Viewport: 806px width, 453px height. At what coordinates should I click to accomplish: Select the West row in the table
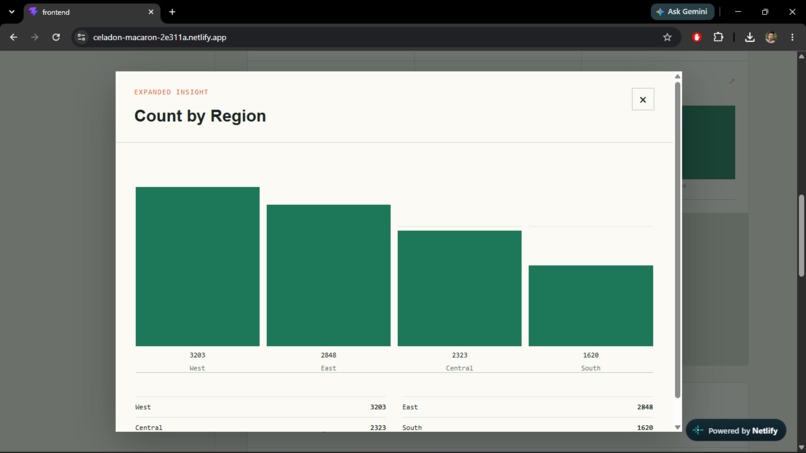tap(261, 407)
